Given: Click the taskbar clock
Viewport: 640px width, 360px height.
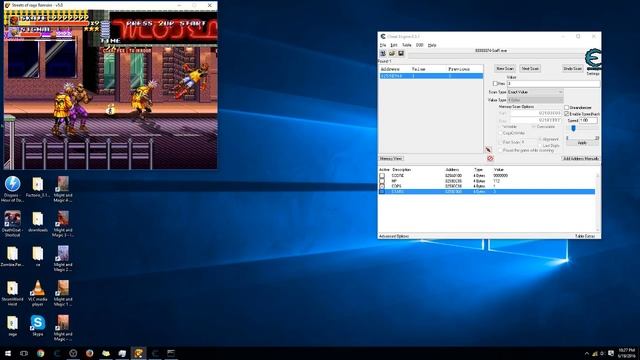Looking at the screenshot, I should (x=627, y=353).
